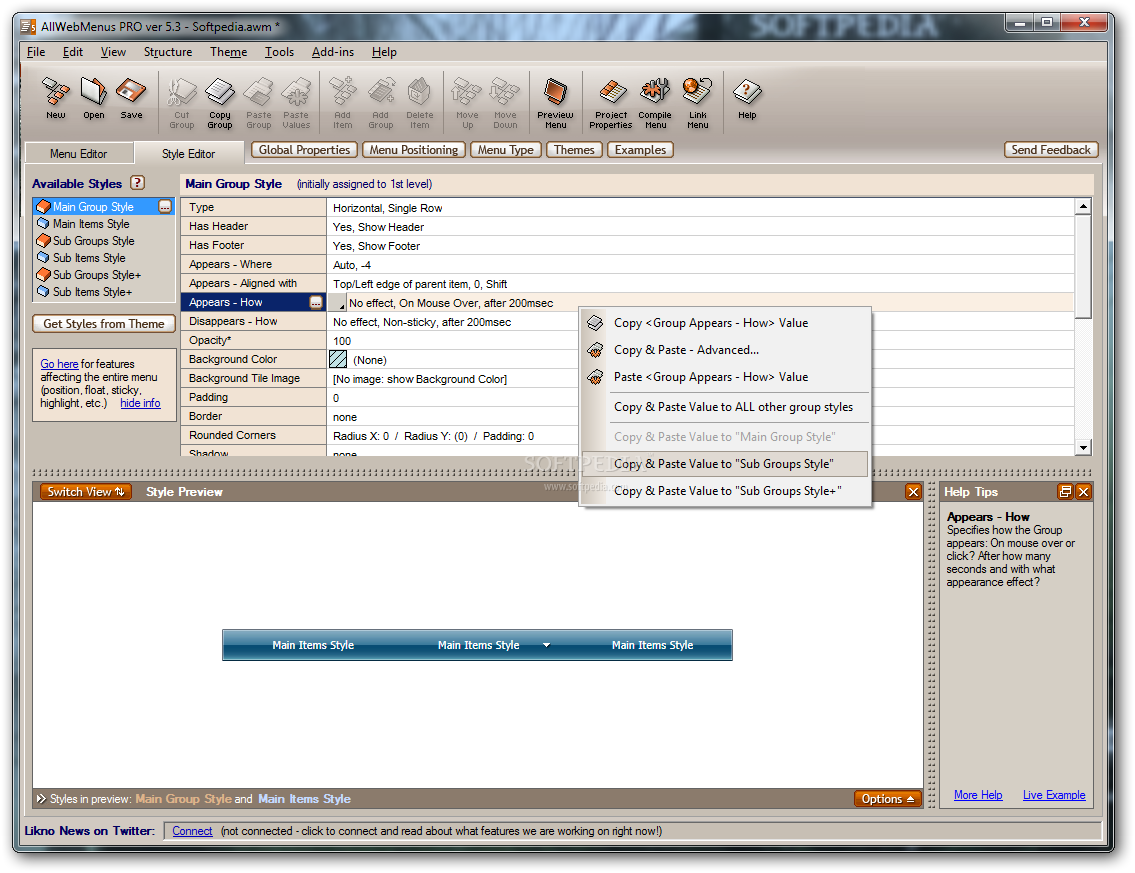Select Sub Items Style+ in the list
Screen dimensions: 1135x873
click(x=93, y=292)
